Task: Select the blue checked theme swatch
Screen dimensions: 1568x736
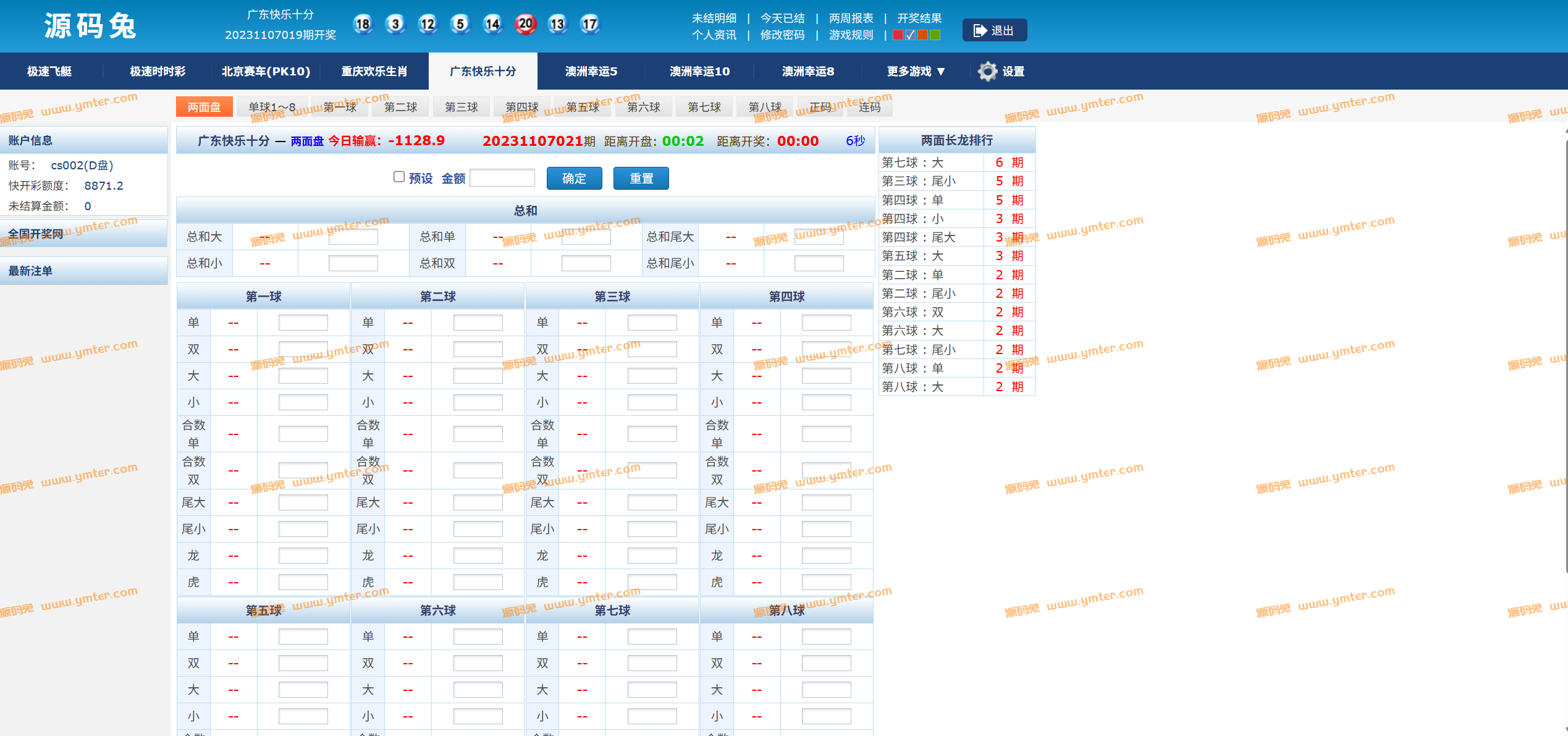Action: click(910, 35)
